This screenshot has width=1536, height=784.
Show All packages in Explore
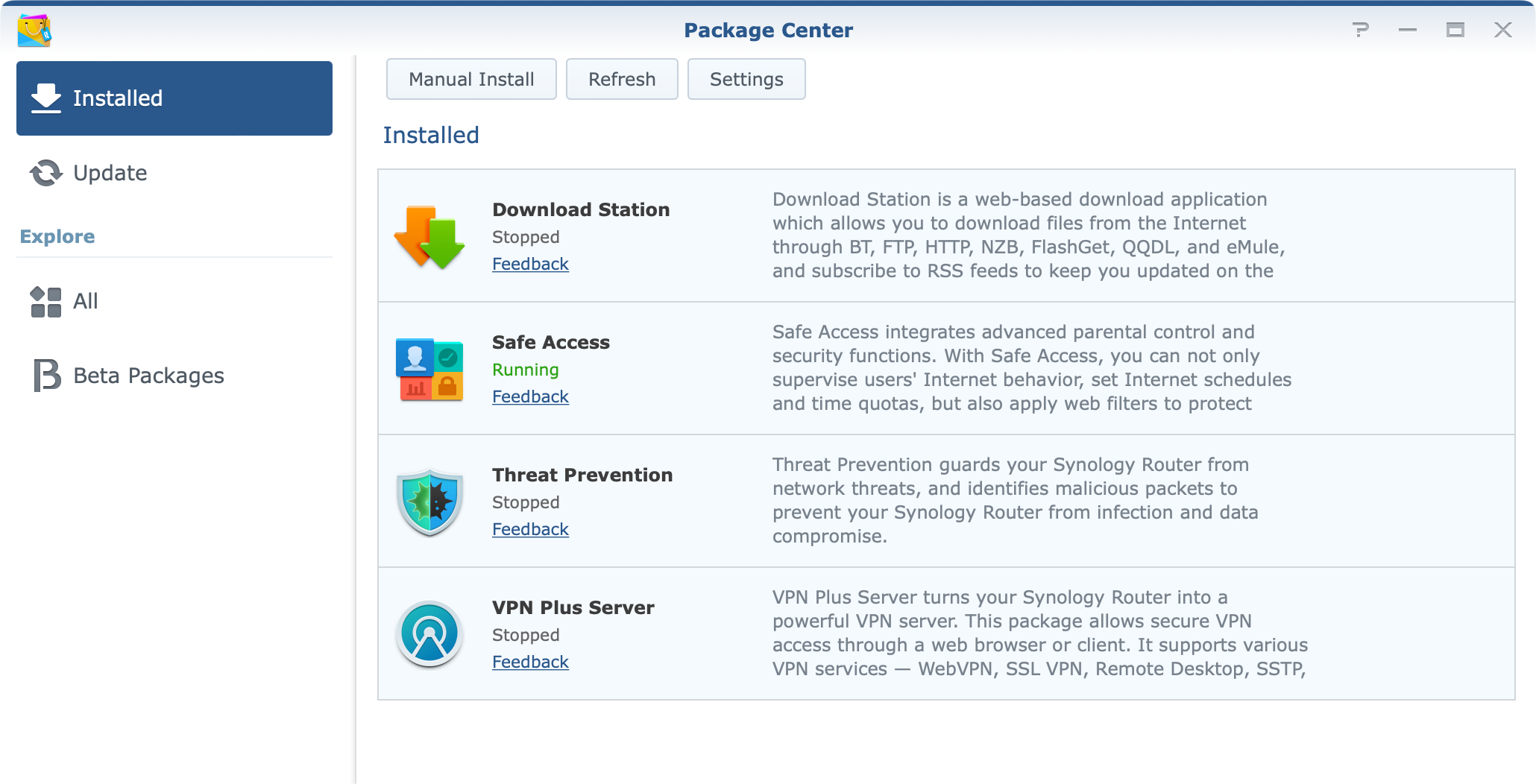174,301
